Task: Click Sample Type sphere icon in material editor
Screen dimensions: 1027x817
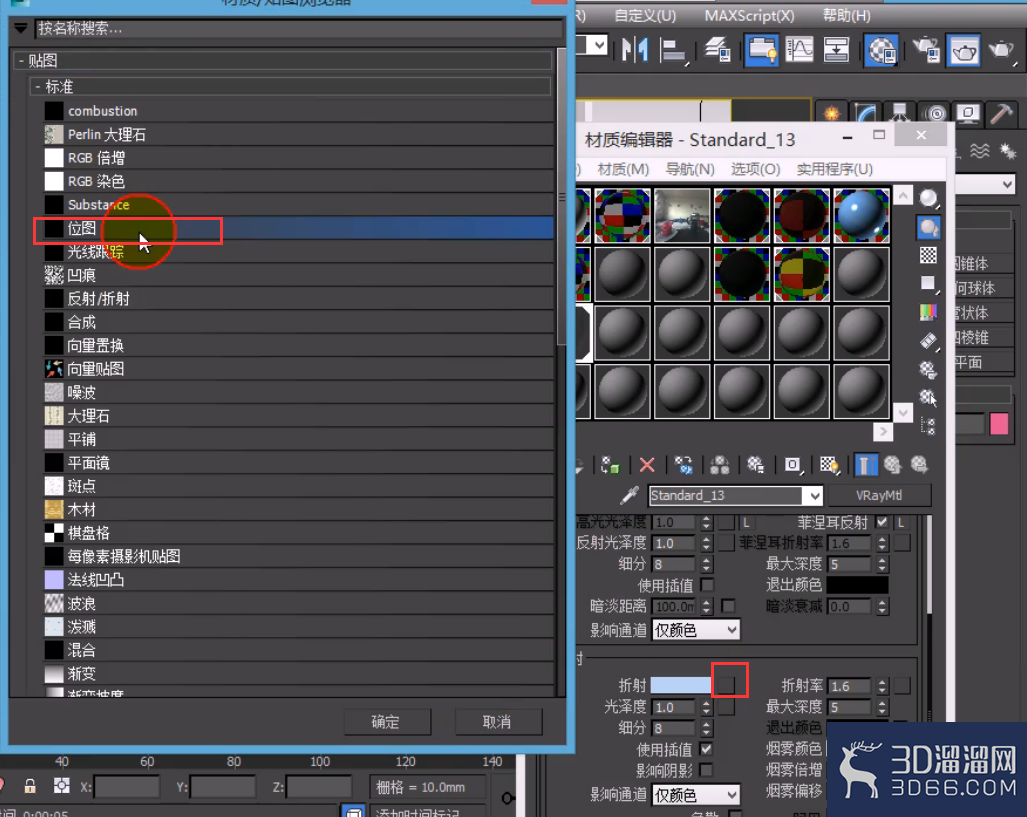Action: pos(929,199)
